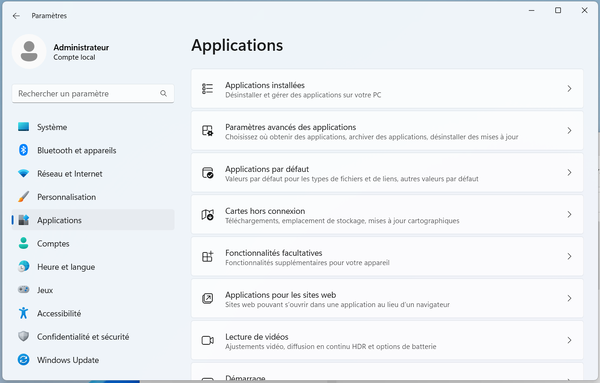Click the Personnalisation paintbrush icon
This screenshot has height=383, width=600.
23,197
